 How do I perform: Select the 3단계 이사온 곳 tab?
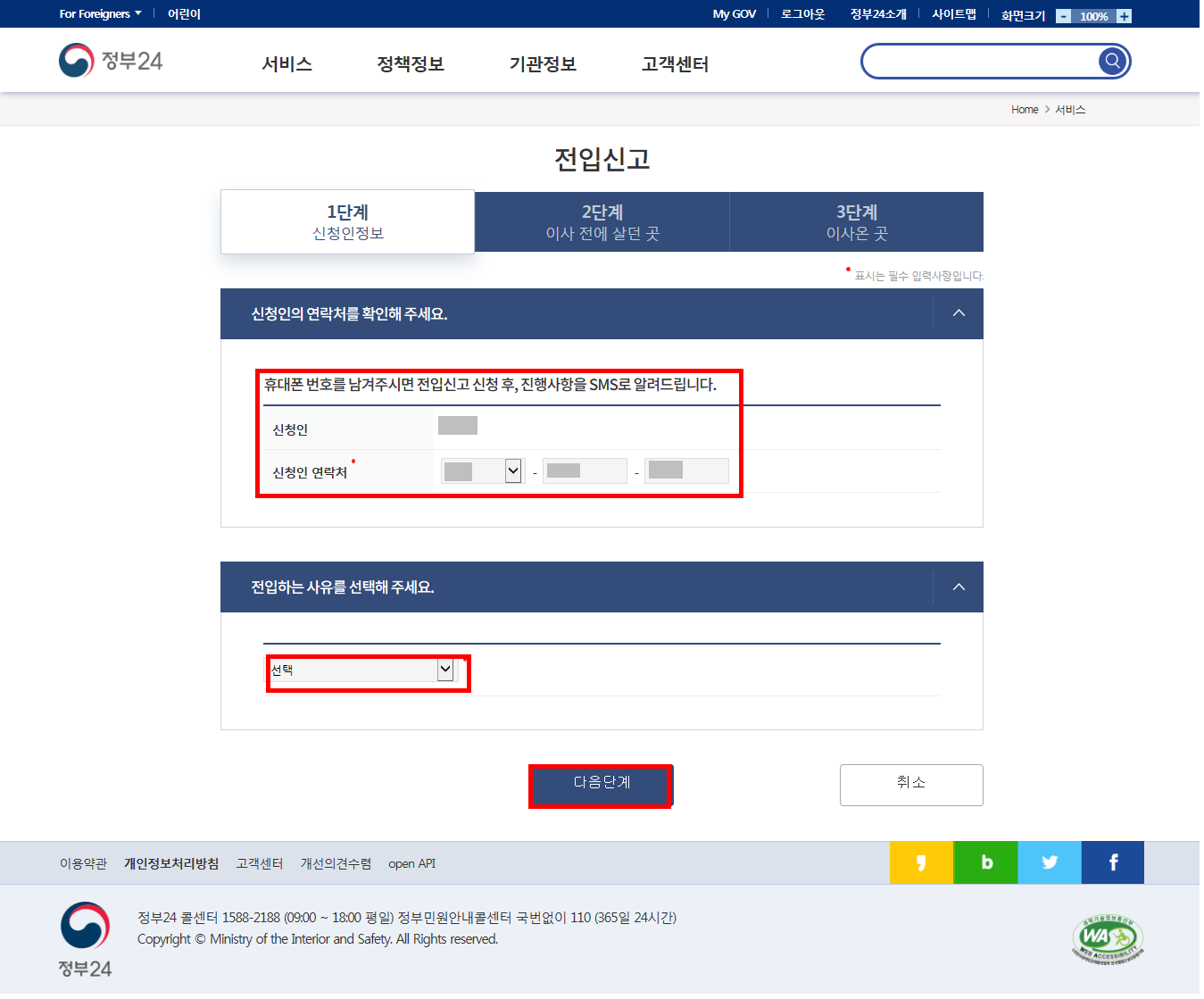click(x=857, y=221)
